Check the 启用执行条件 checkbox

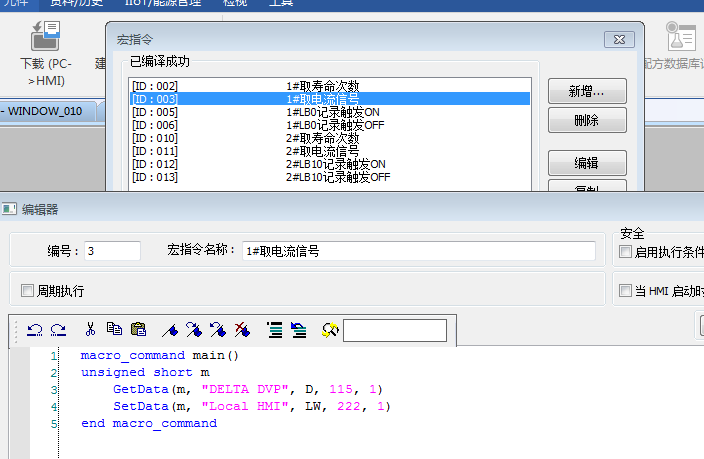[x=626, y=251]
